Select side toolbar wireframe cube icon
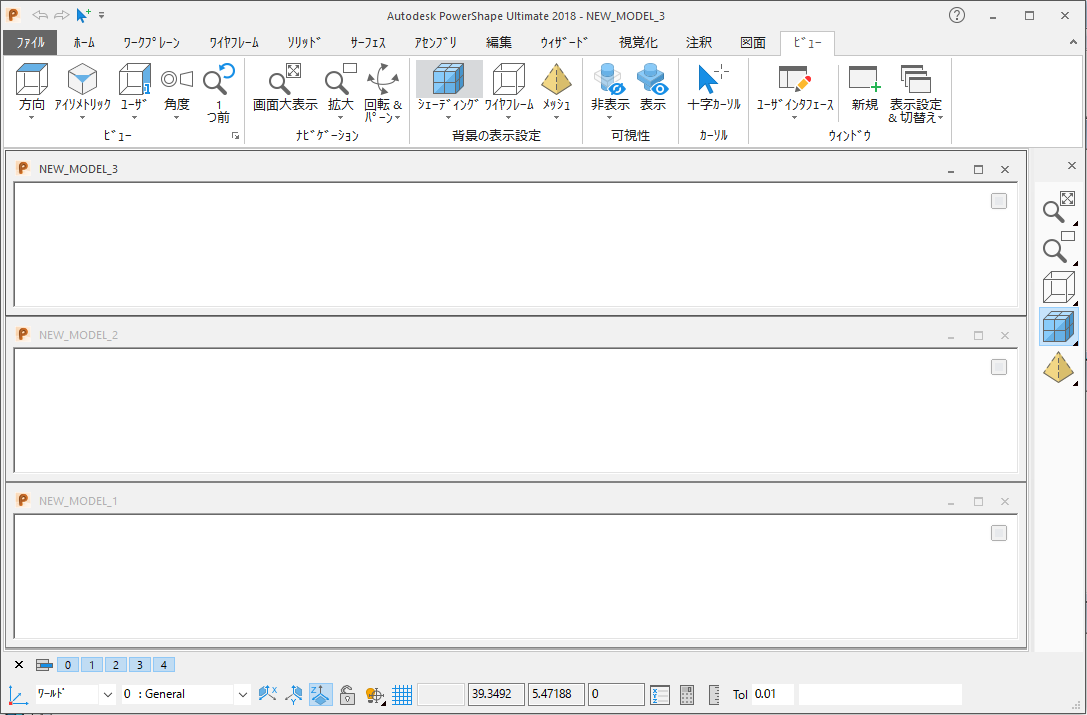This screenshot has width=1087, height=715. point(1059,286)
